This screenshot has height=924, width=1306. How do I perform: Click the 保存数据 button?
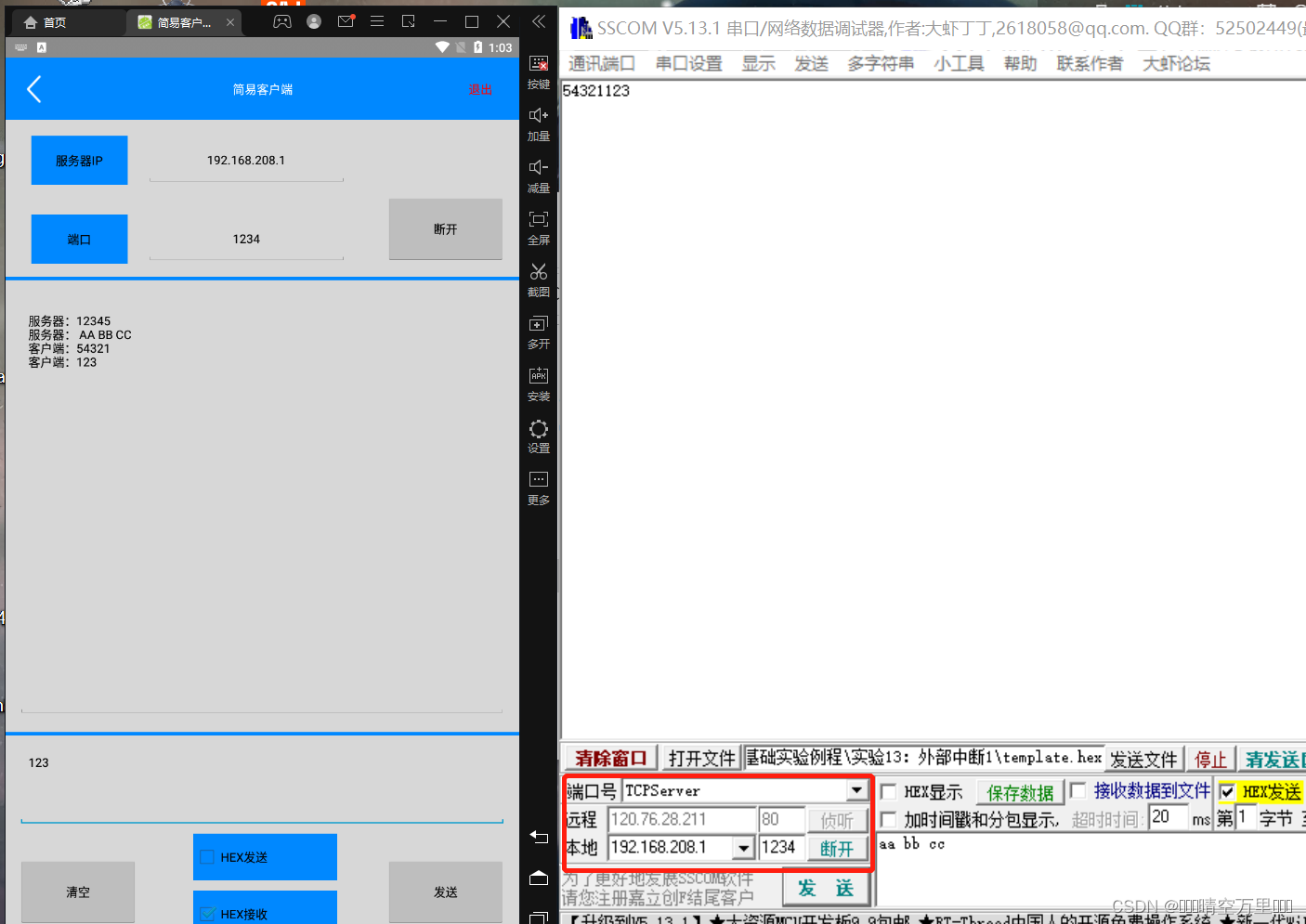click(1020, 792)
